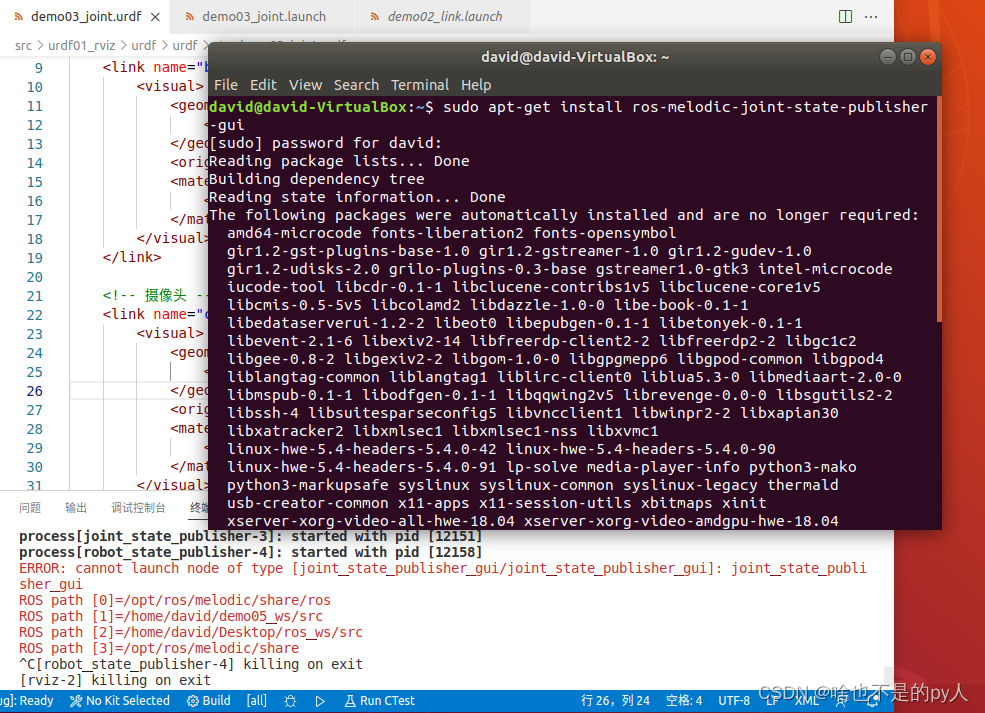Select the [all] build target
Viewport: 985px width, 713px height.
point(256,700)
